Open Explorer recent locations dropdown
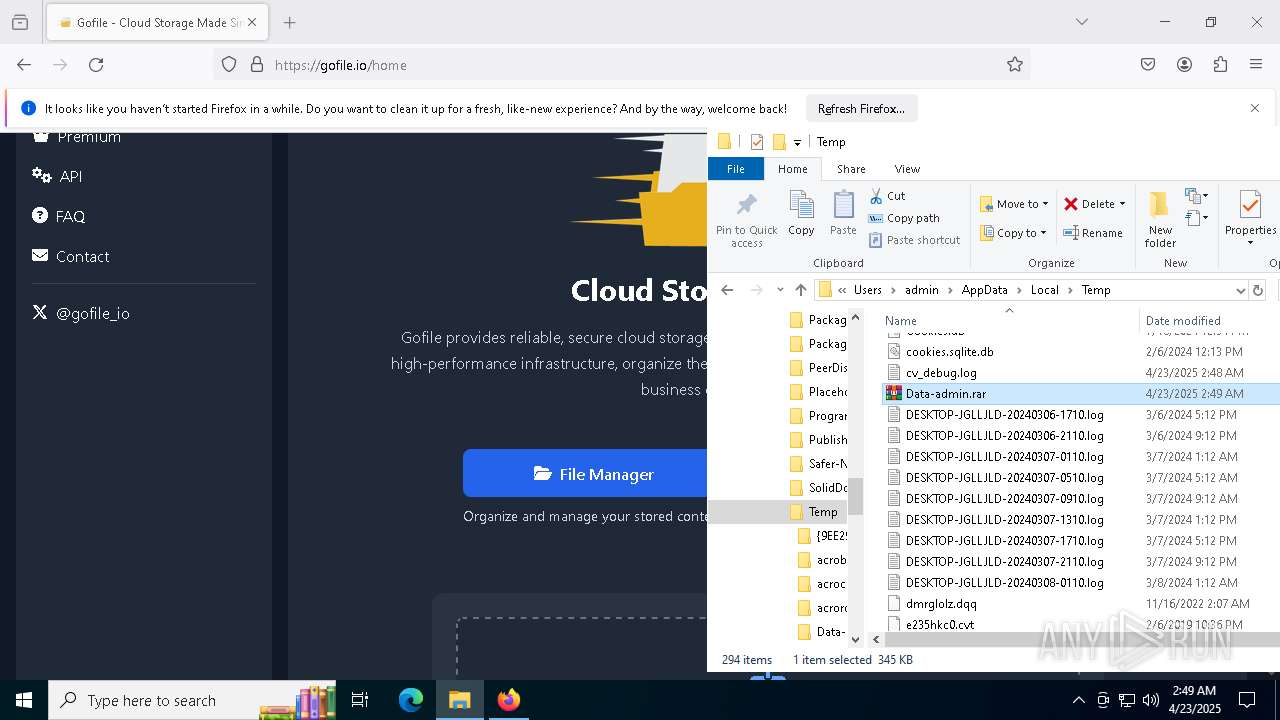Image resolution: width=1280 pixels, height=720 pixels. pyautogui.click(x=780, y=290)
